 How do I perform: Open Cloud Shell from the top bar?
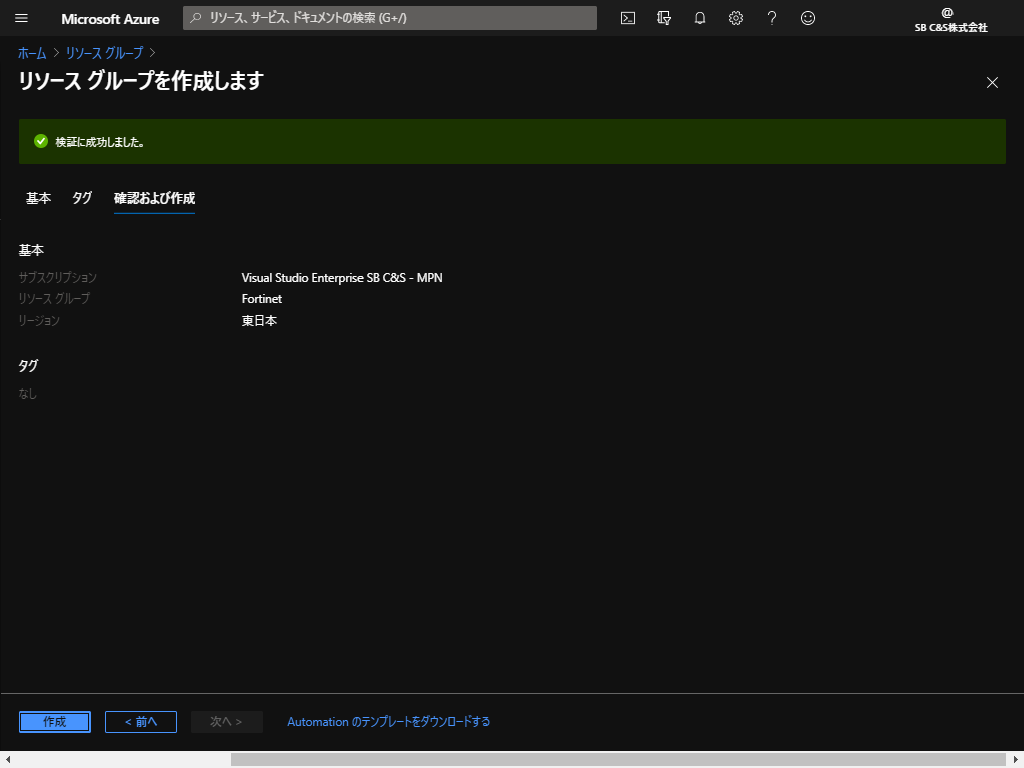[628, 18]
